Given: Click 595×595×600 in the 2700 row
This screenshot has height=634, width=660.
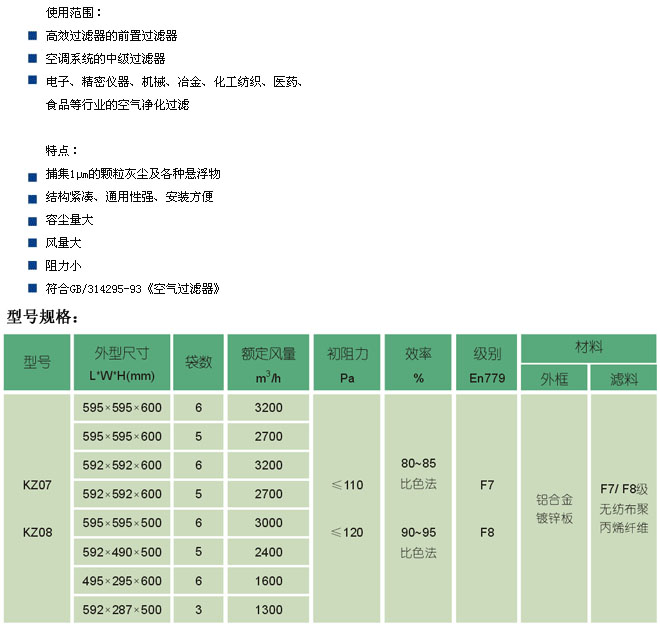Looking at the screenshot, I should click(122, 437).
